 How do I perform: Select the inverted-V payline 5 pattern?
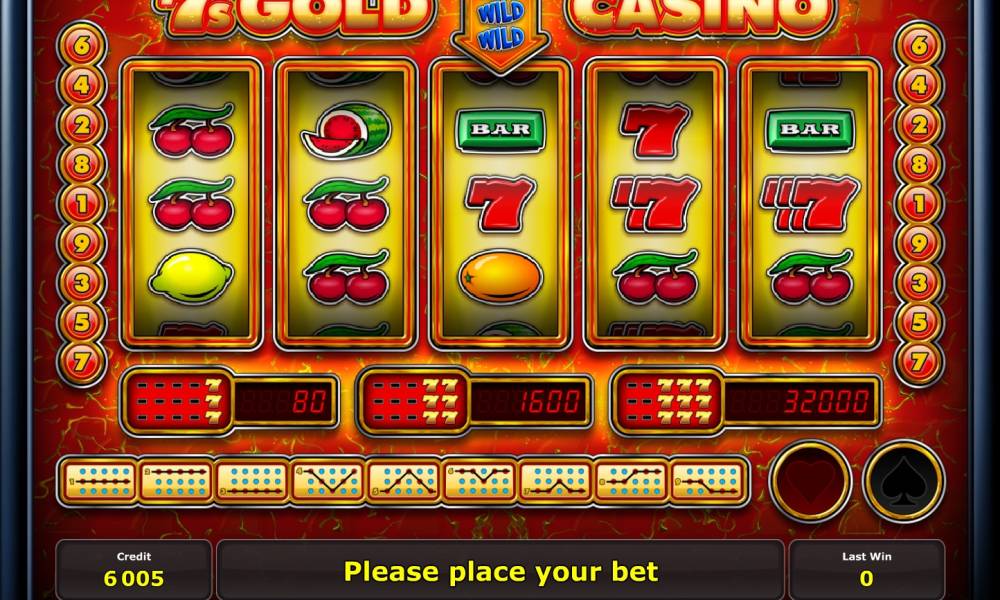404,481
